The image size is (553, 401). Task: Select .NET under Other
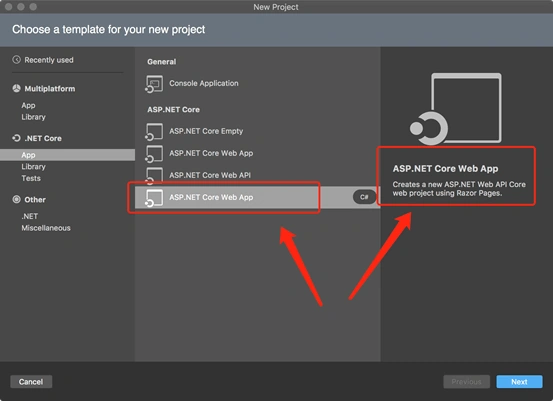(30, 216)
